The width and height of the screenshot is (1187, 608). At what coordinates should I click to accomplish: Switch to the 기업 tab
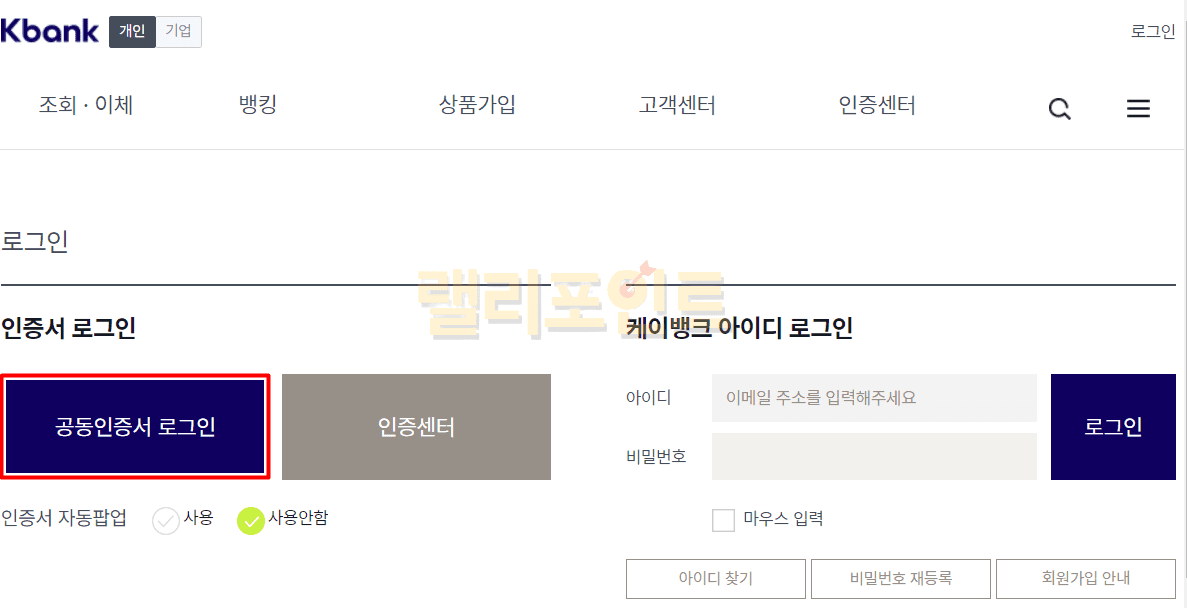tap(178, 32)
